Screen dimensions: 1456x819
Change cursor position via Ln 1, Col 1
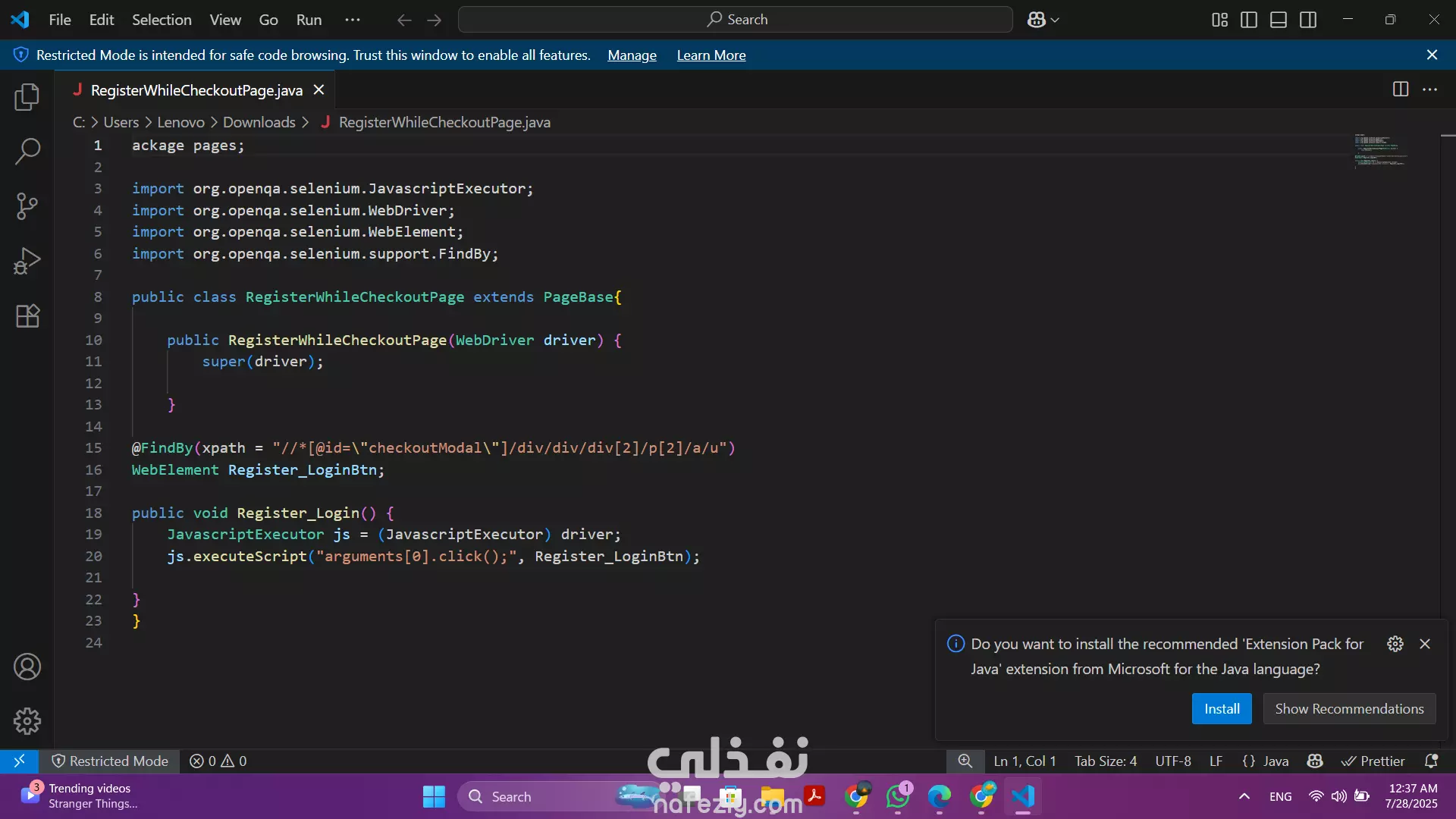[x=1025, y=761]
